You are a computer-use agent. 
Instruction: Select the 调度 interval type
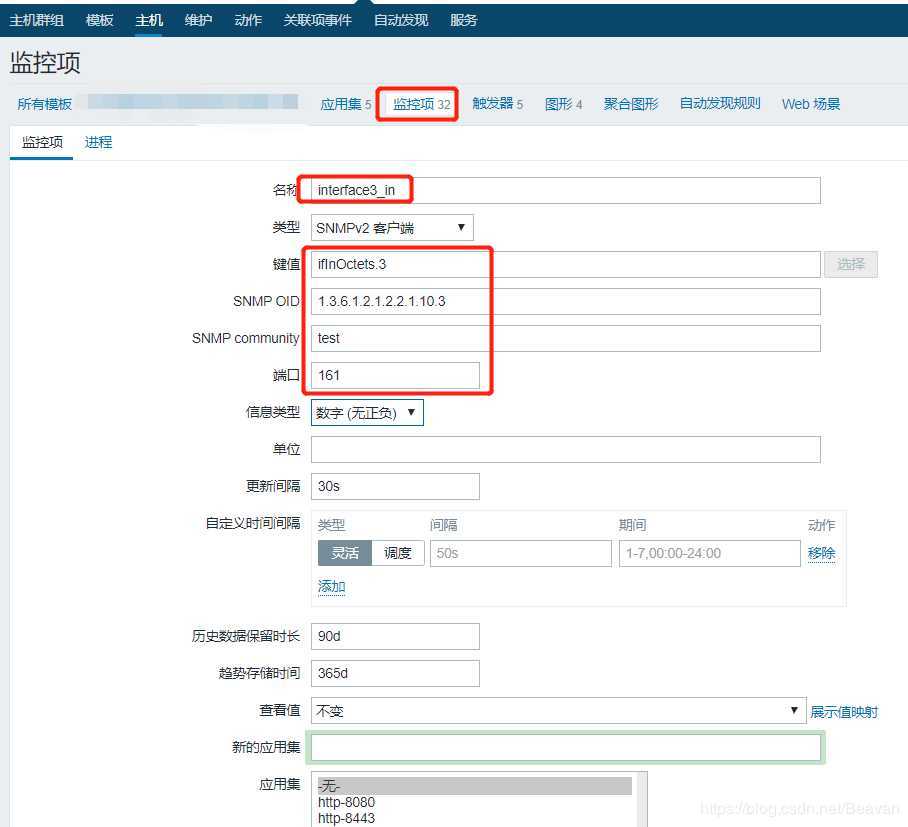(x=398, y=553)
